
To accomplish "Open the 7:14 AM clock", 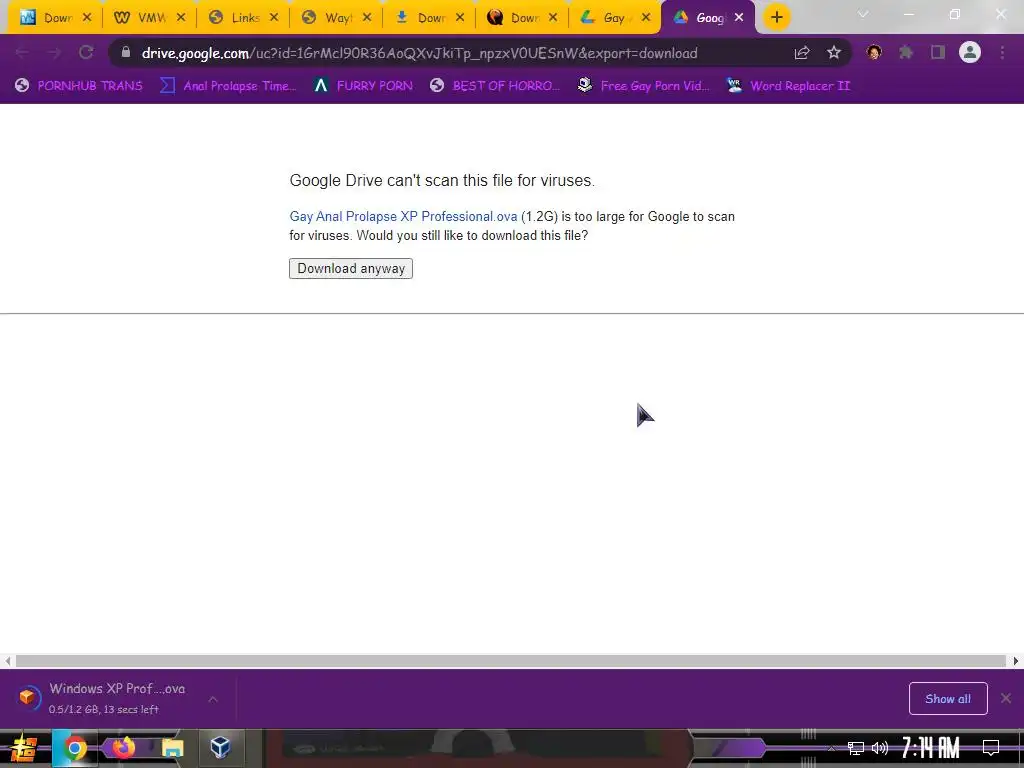I will [931, 748].
